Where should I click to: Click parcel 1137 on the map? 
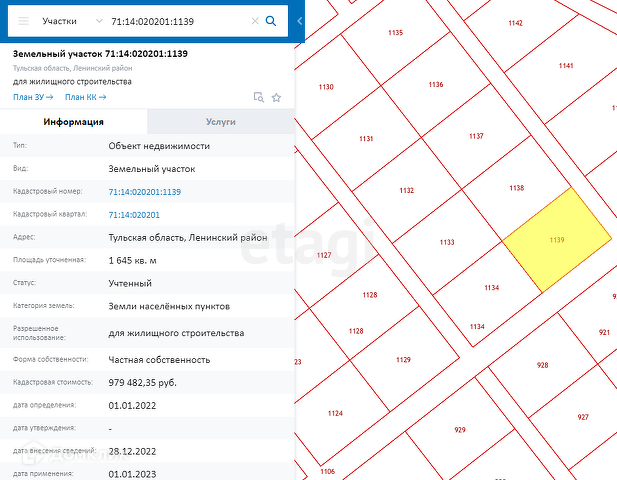(476, 136)
